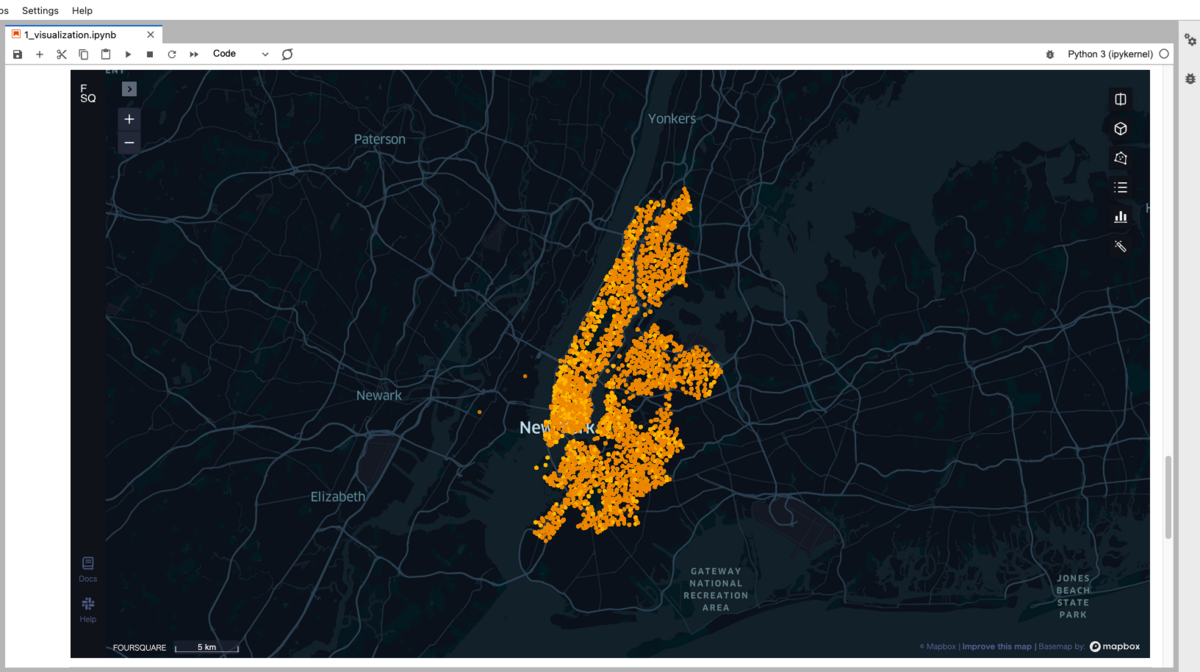Save the notebook with the save icon

click(17, 54)
